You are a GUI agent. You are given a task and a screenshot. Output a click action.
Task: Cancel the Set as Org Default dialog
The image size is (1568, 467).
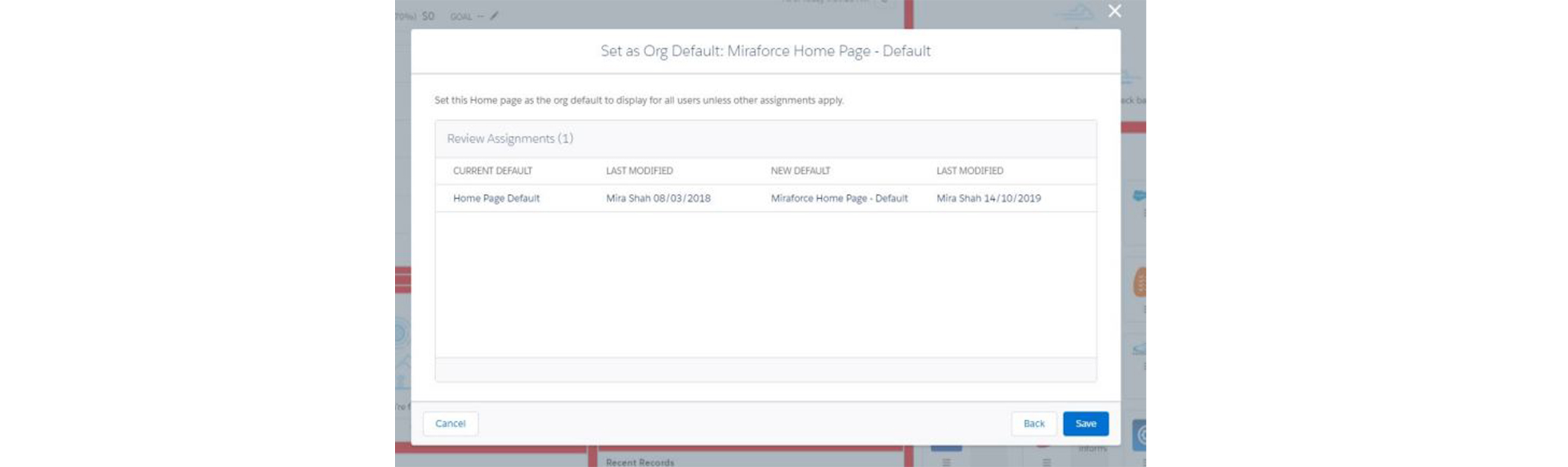pyautogui.click(x=450, y=423)
